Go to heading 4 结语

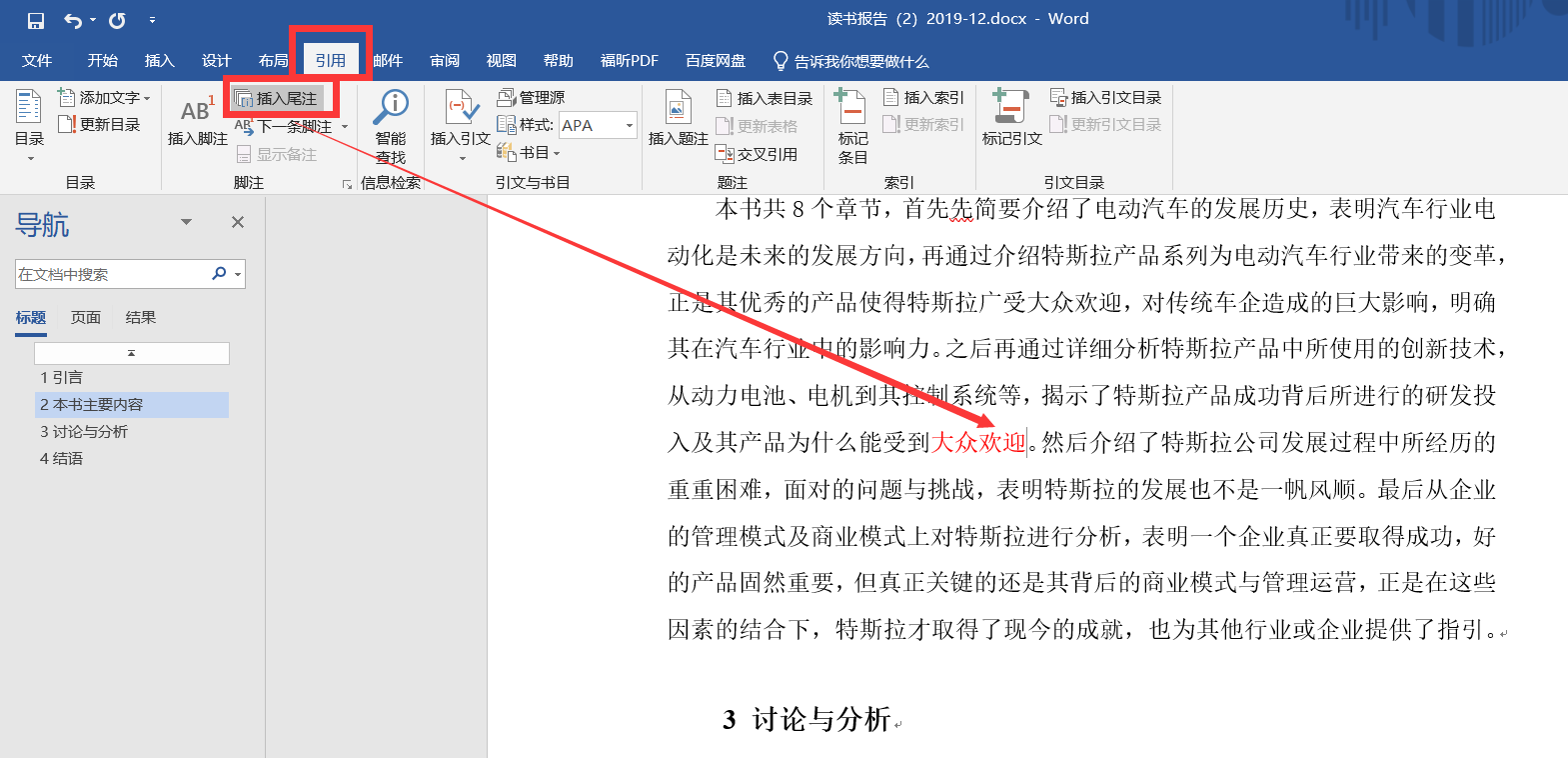tap(132, 458)
